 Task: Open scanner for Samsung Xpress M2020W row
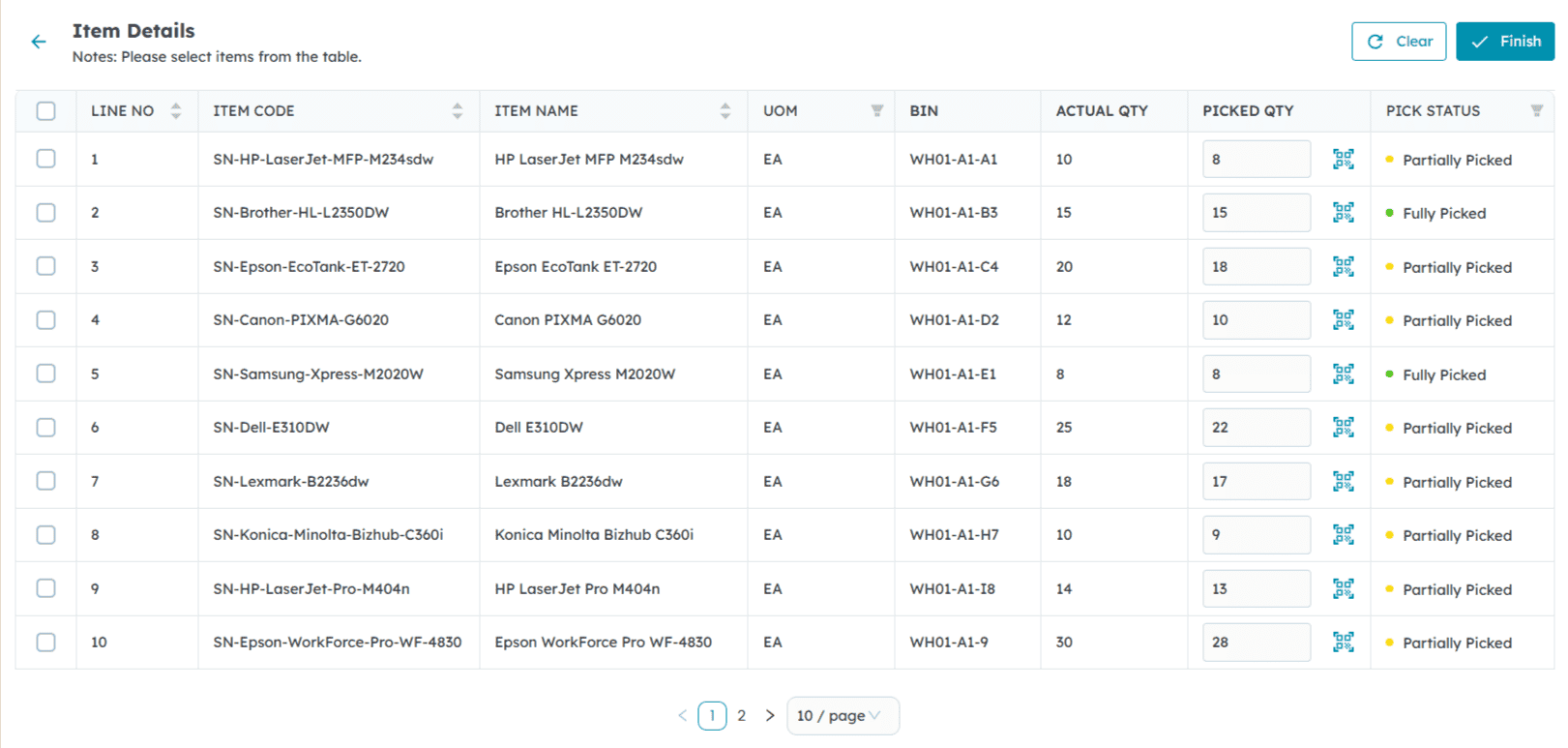(1343, 374)
